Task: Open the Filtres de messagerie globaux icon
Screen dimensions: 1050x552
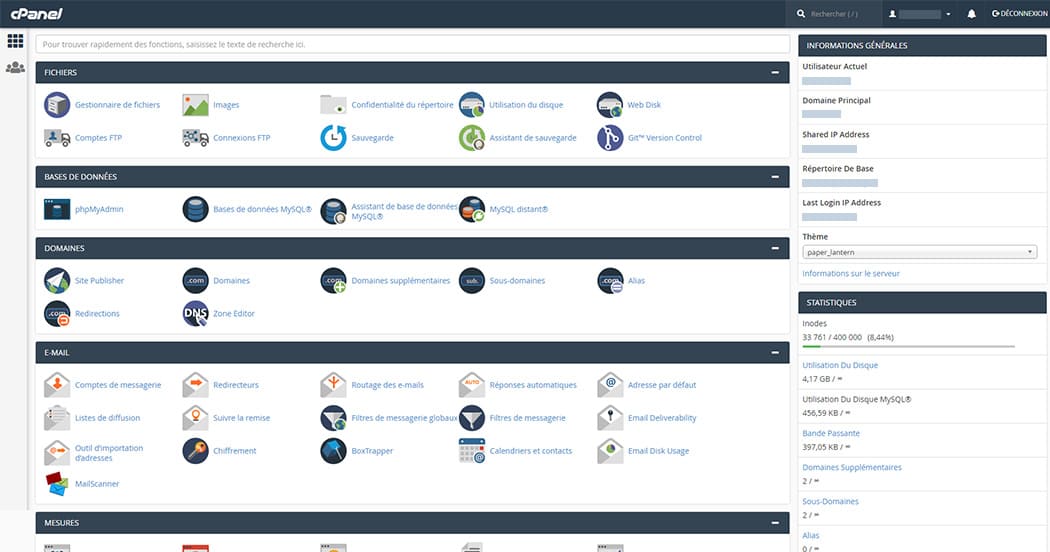Action: (333, 418)
